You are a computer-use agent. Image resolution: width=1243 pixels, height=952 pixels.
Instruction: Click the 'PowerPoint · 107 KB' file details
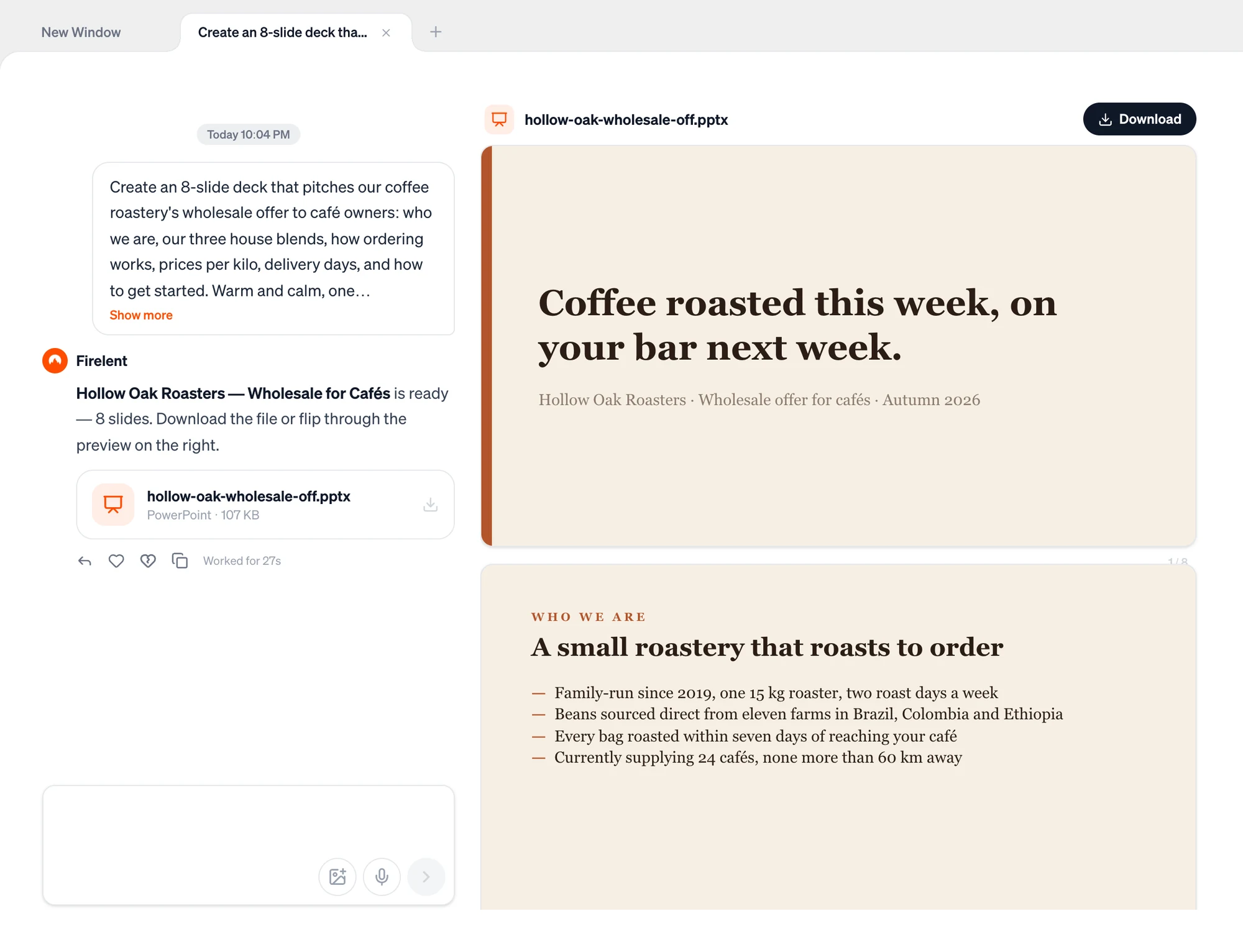[203, 515]
